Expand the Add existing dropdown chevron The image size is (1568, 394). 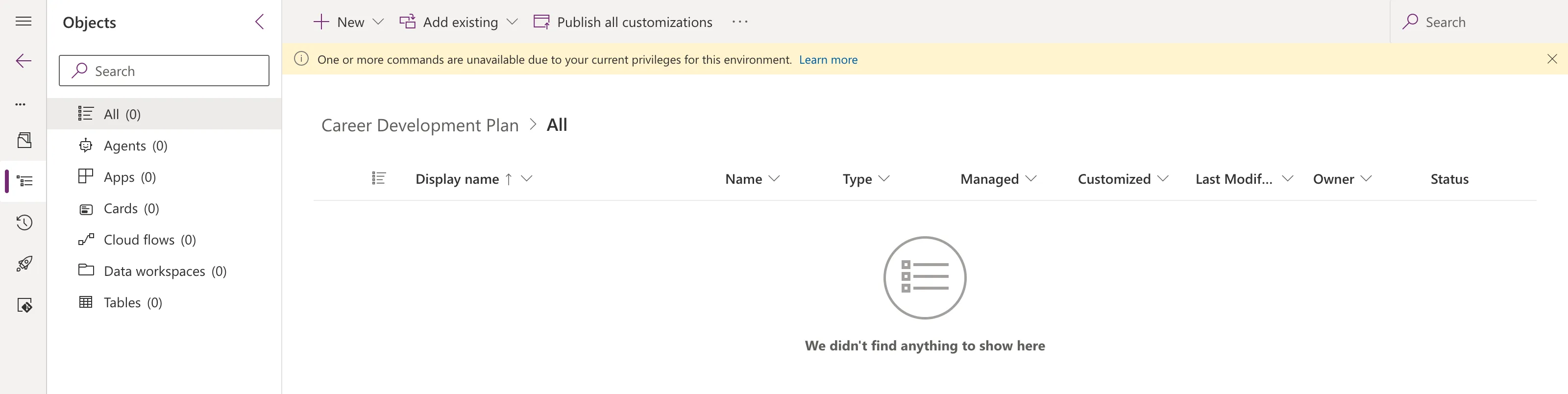[512, 22]
